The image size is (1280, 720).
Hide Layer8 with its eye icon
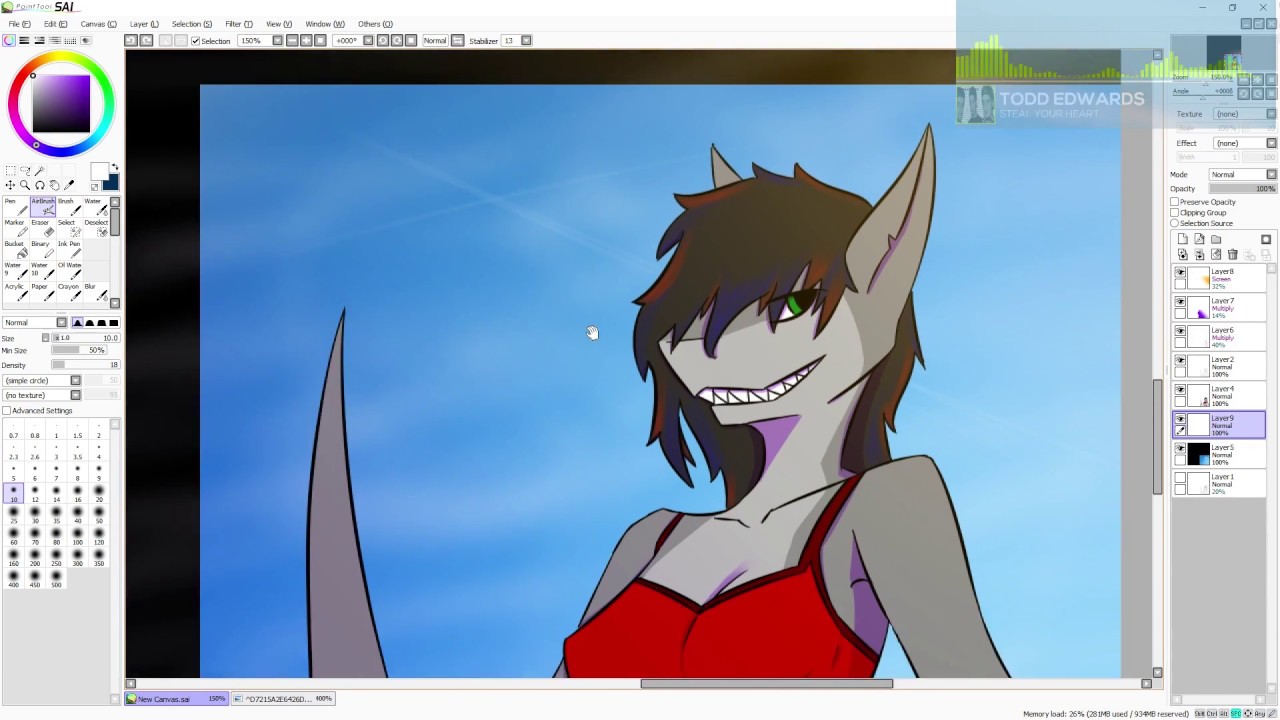tap(1180, 273)
